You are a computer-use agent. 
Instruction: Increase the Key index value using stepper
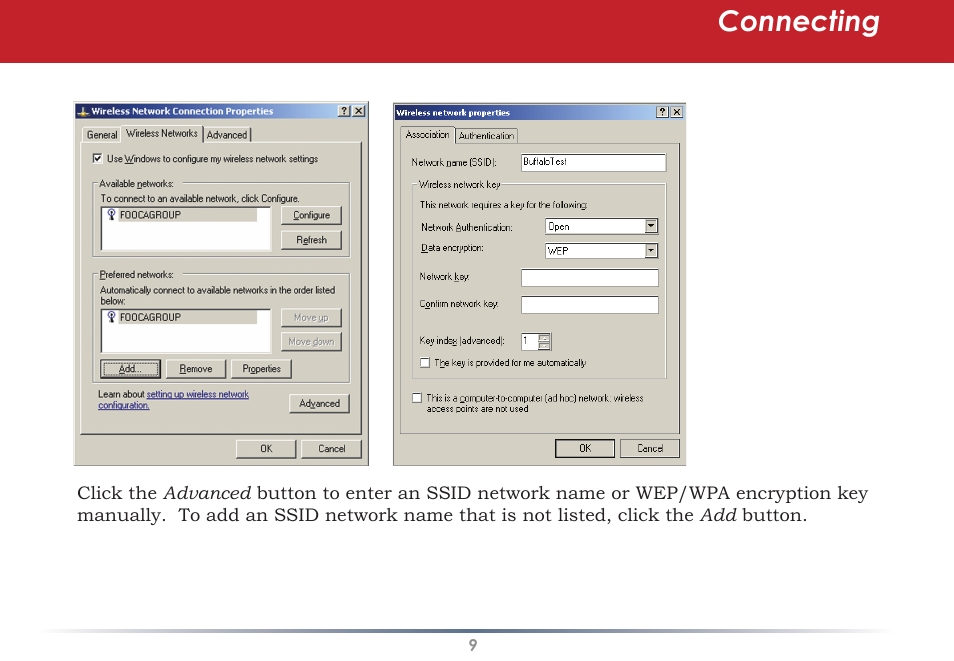coord(545,337)
